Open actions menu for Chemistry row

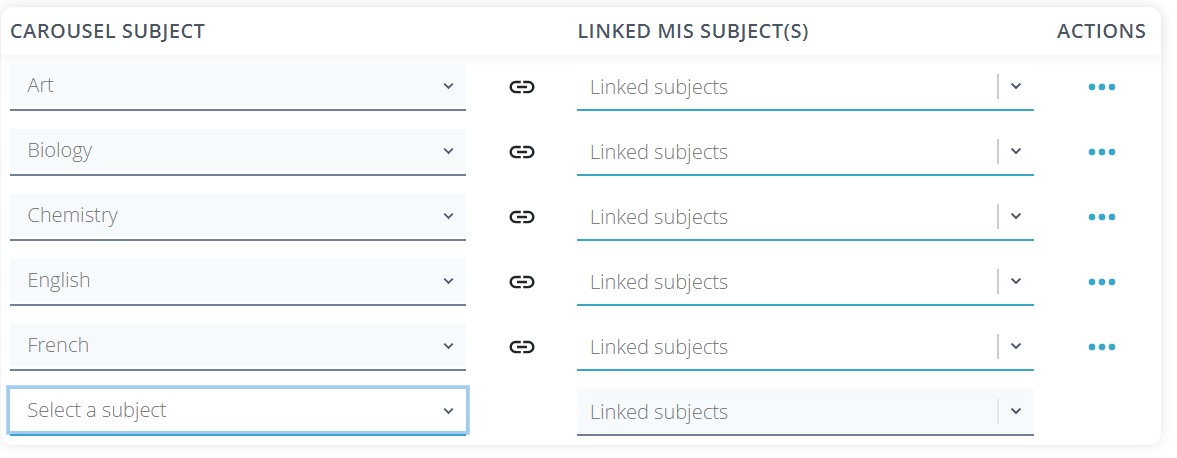tap(1101, 217)
